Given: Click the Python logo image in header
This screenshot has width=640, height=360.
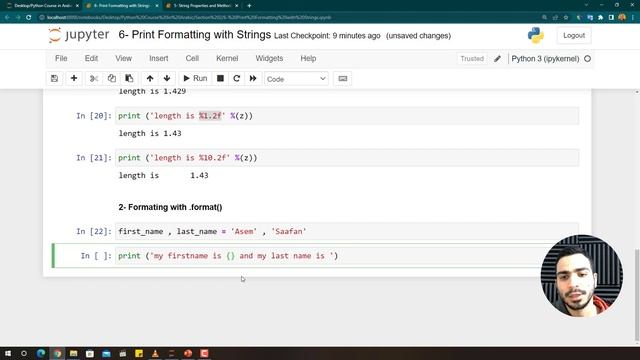Looking at the screenshot, I should pyautogui.click(x=536, y=36).
